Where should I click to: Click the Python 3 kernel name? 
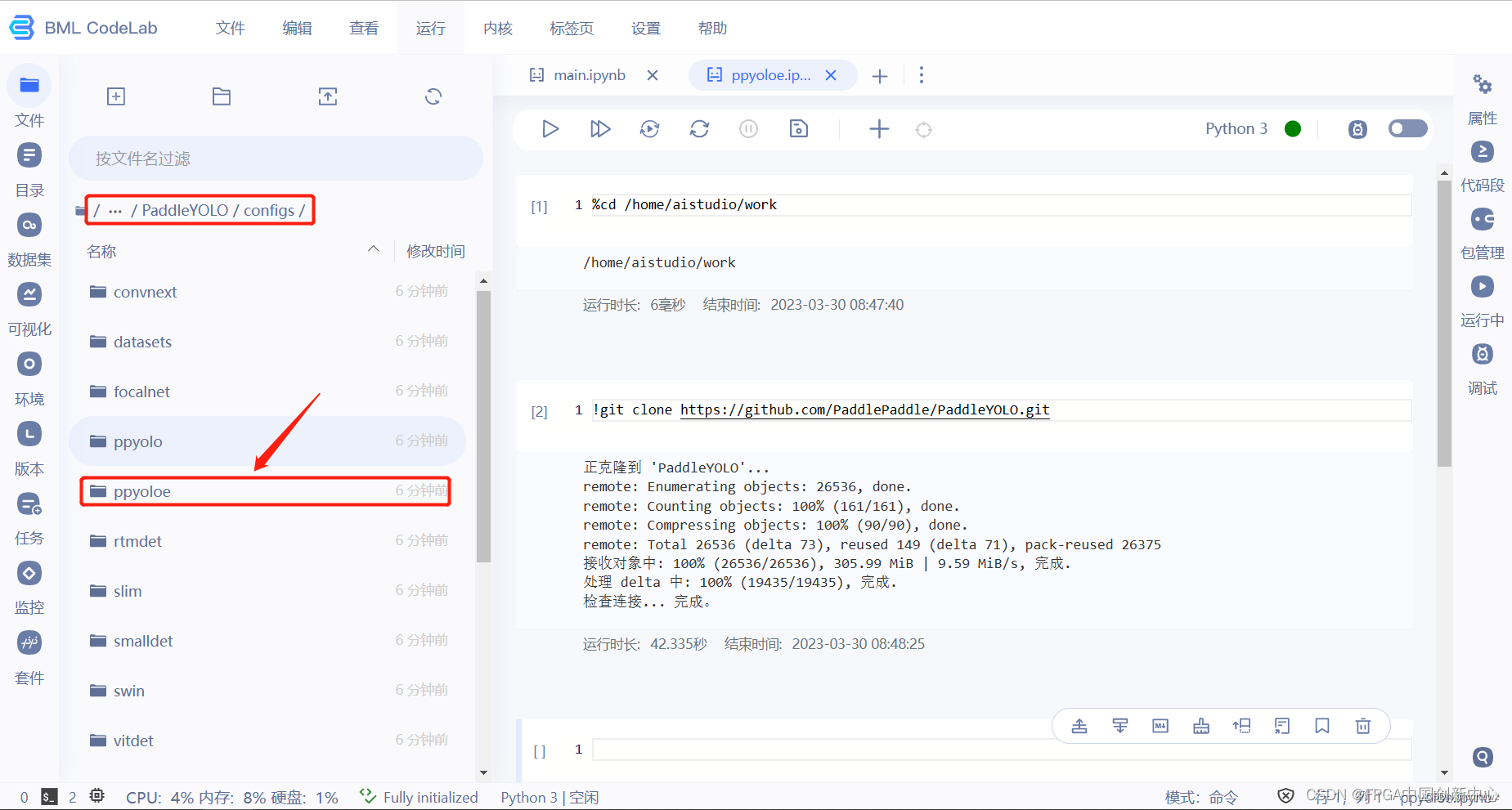(1236, 128)
